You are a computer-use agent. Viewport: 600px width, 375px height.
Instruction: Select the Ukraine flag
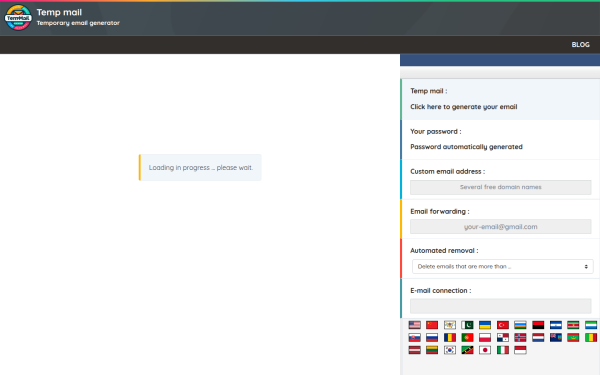pos(485,325)
